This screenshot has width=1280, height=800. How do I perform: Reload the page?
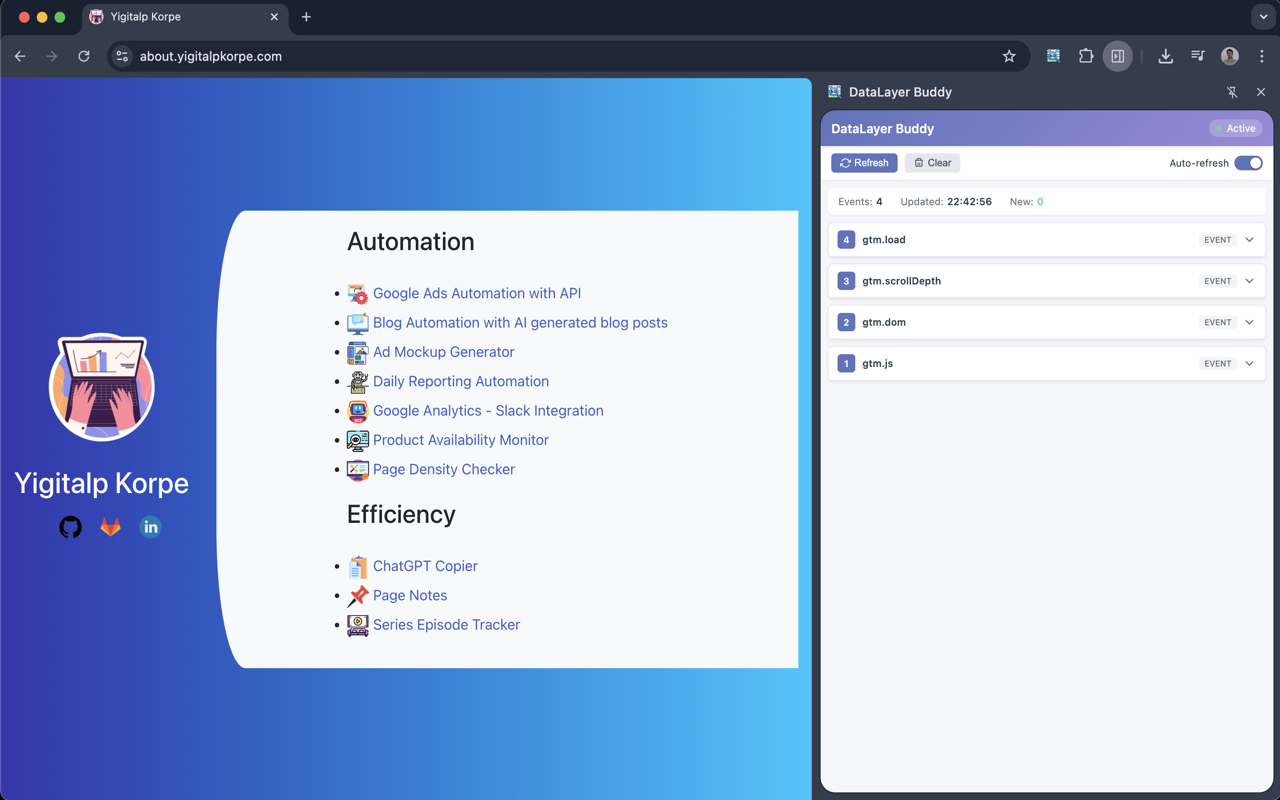(x=84, y=56)
